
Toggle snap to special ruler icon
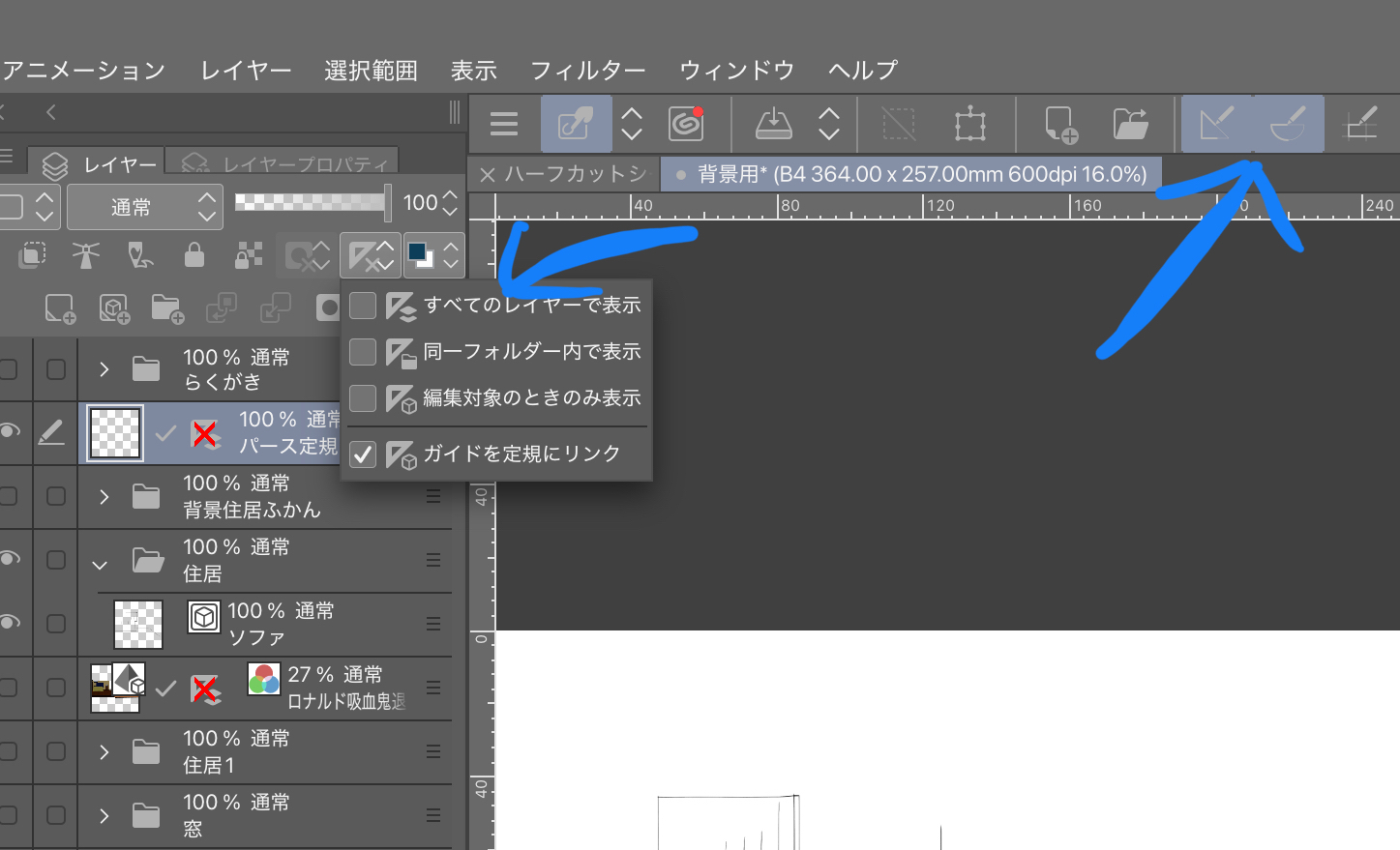(x=1288, y=124)
